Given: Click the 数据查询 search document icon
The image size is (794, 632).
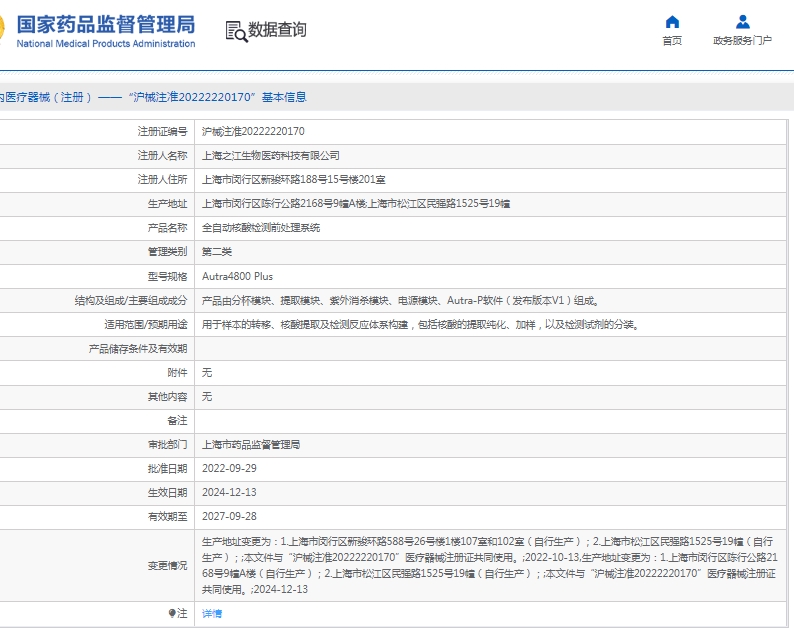Looking at the screenshot, I should click(x=236, y=31).
